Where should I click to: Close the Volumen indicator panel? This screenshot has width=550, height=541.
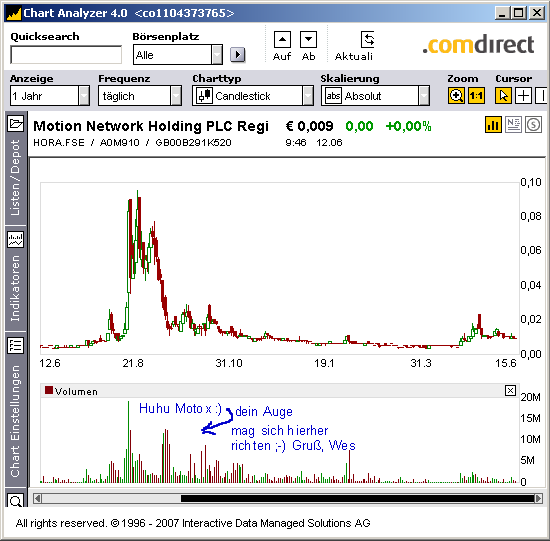pyautogui.click(x=510, y=390)
